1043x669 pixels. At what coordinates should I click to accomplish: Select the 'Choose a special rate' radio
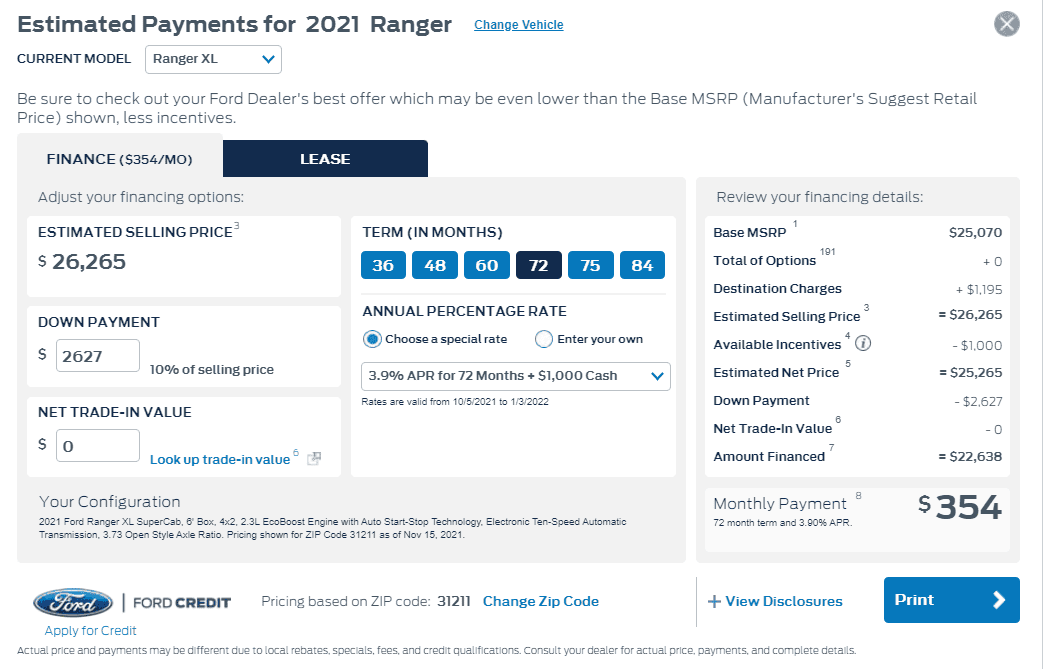click(372, 339)
